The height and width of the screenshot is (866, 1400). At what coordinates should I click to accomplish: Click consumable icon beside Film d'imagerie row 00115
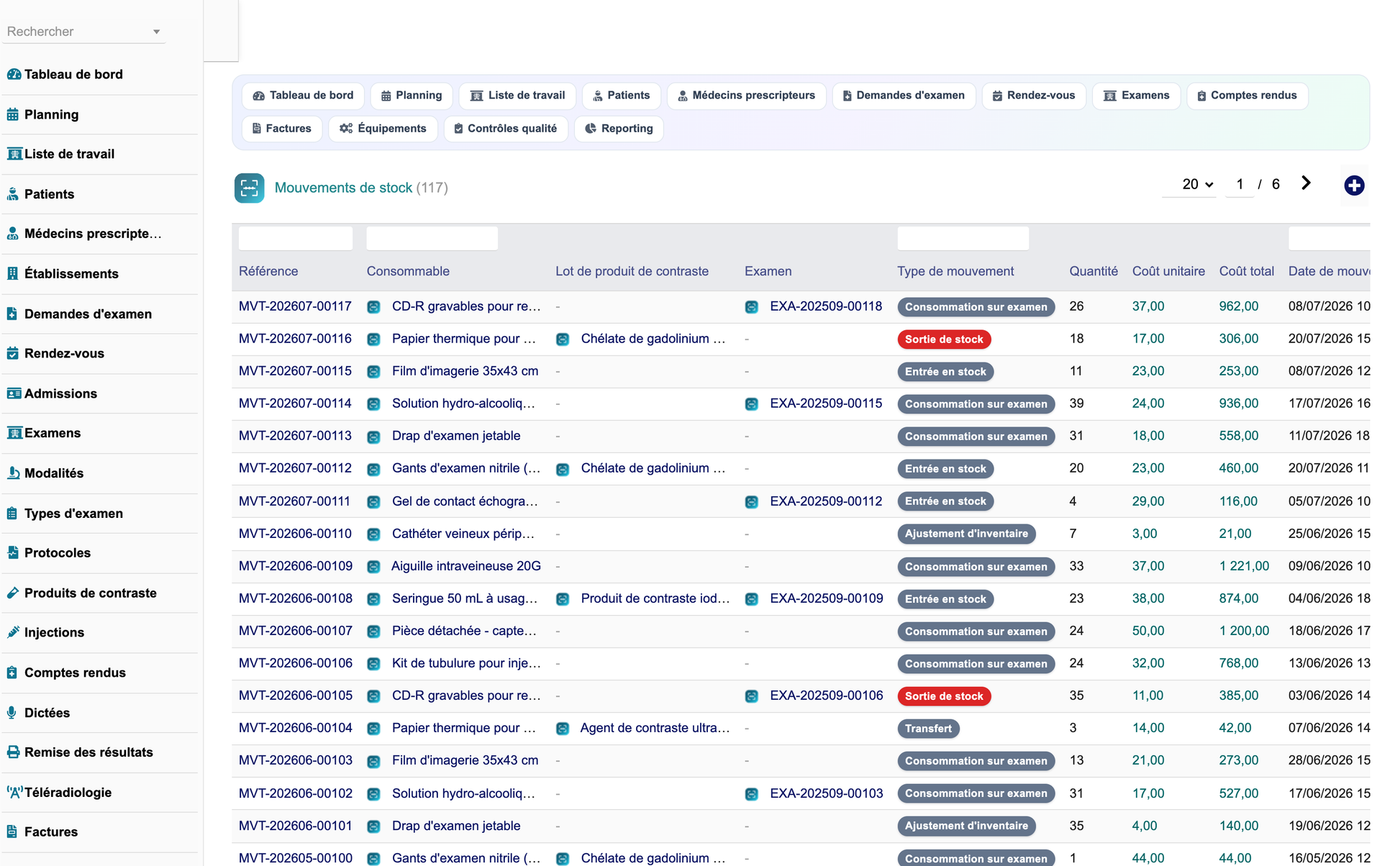[x=373, y=372]
